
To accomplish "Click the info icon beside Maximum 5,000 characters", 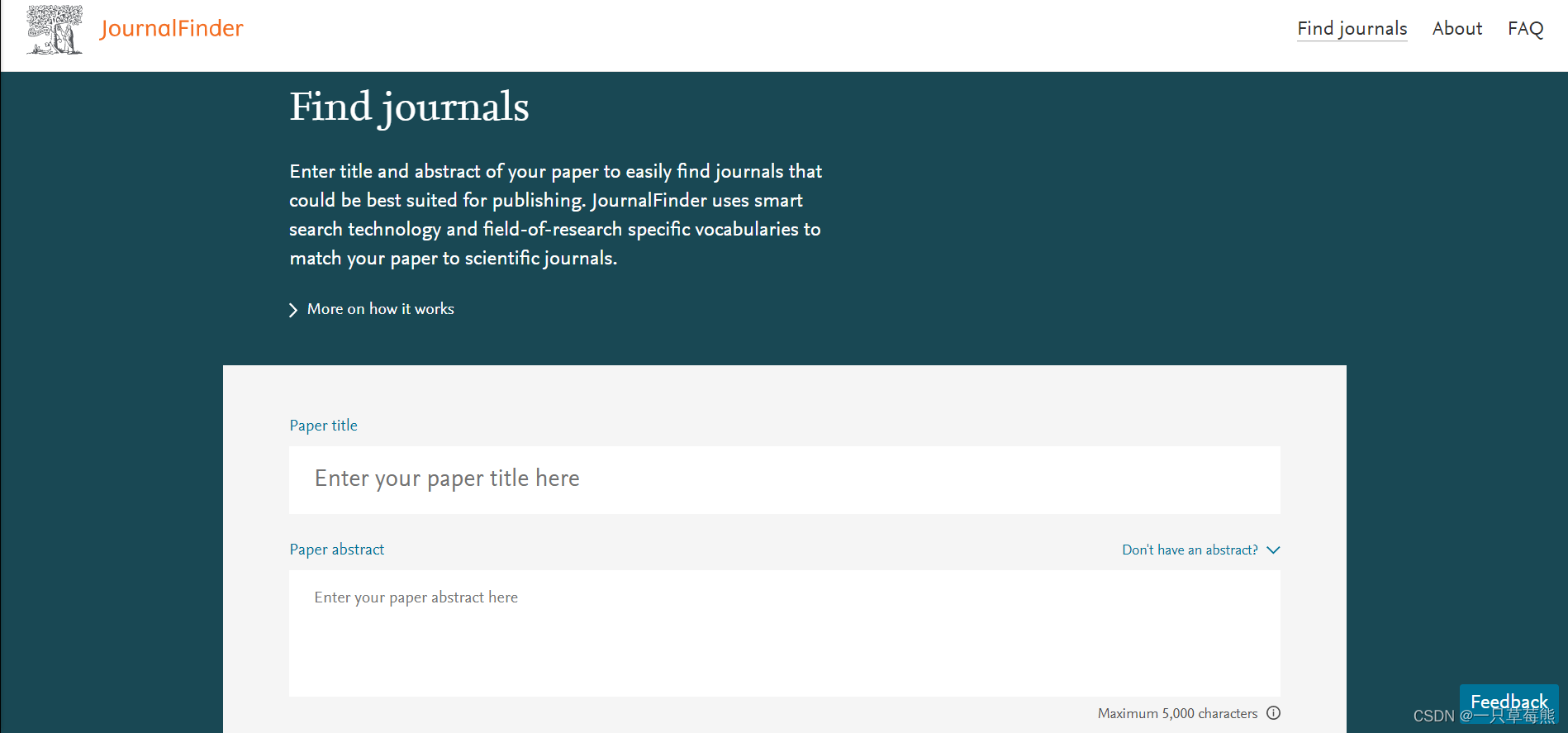I will 1273,713.
